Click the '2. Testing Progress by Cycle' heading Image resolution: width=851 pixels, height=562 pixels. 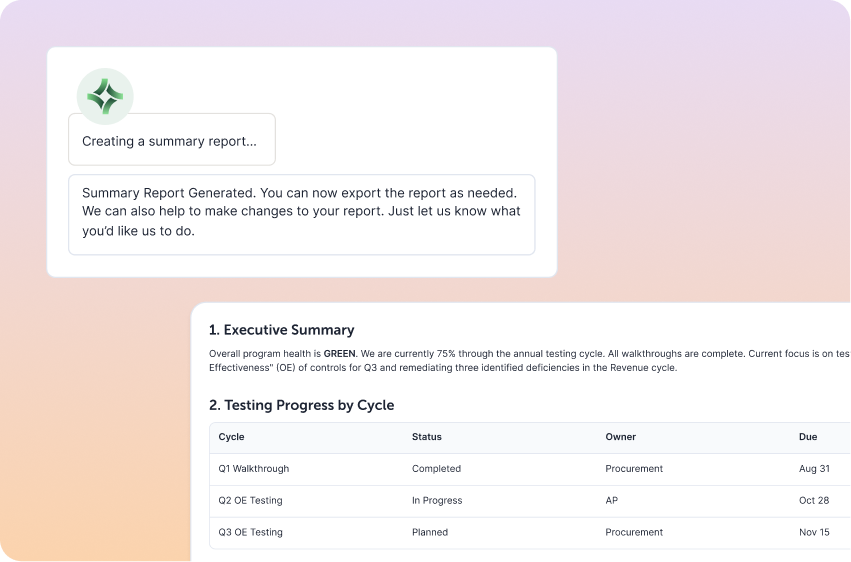[301, 405]
